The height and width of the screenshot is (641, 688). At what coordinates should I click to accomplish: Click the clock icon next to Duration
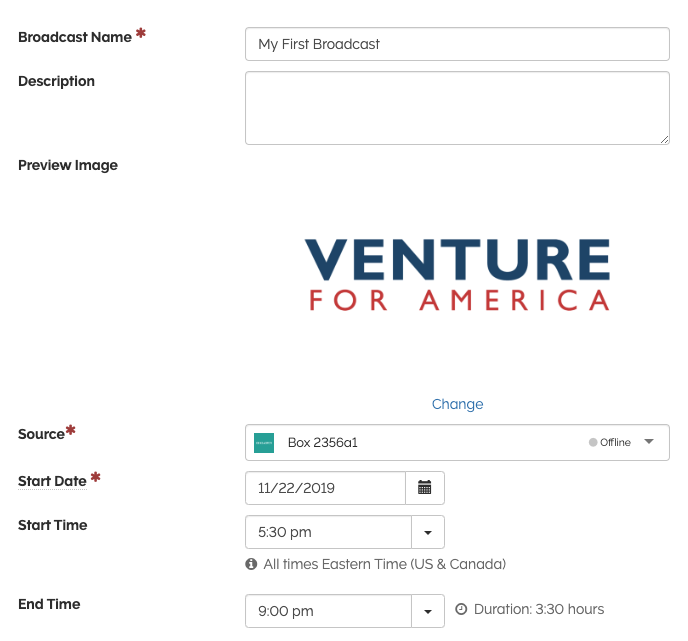461,609
